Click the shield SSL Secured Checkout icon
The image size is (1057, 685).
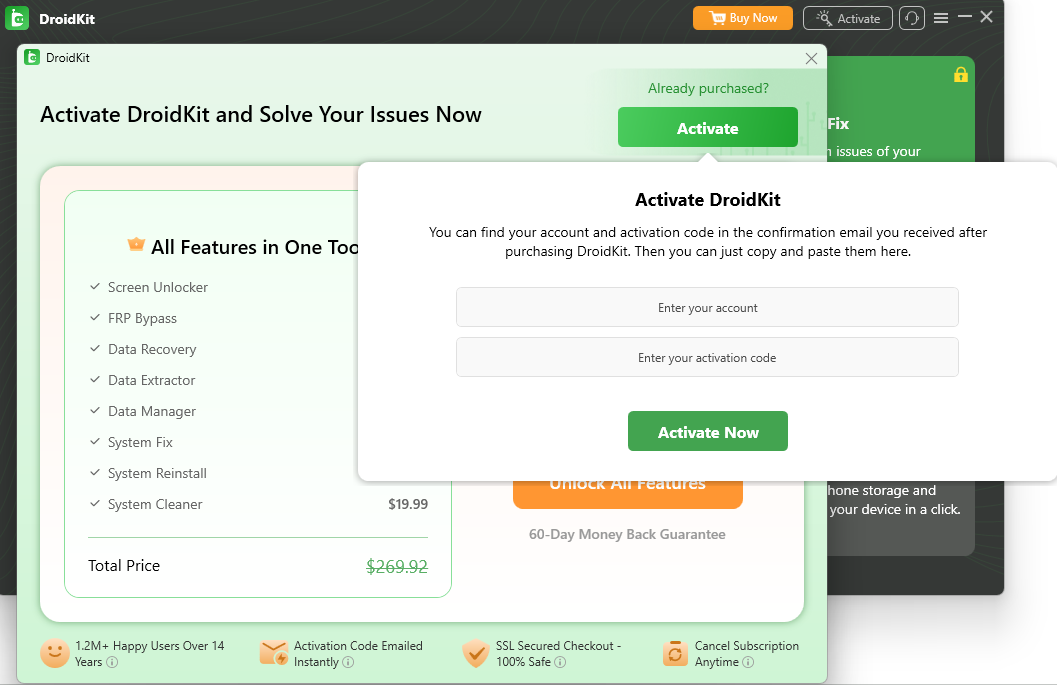476,653
